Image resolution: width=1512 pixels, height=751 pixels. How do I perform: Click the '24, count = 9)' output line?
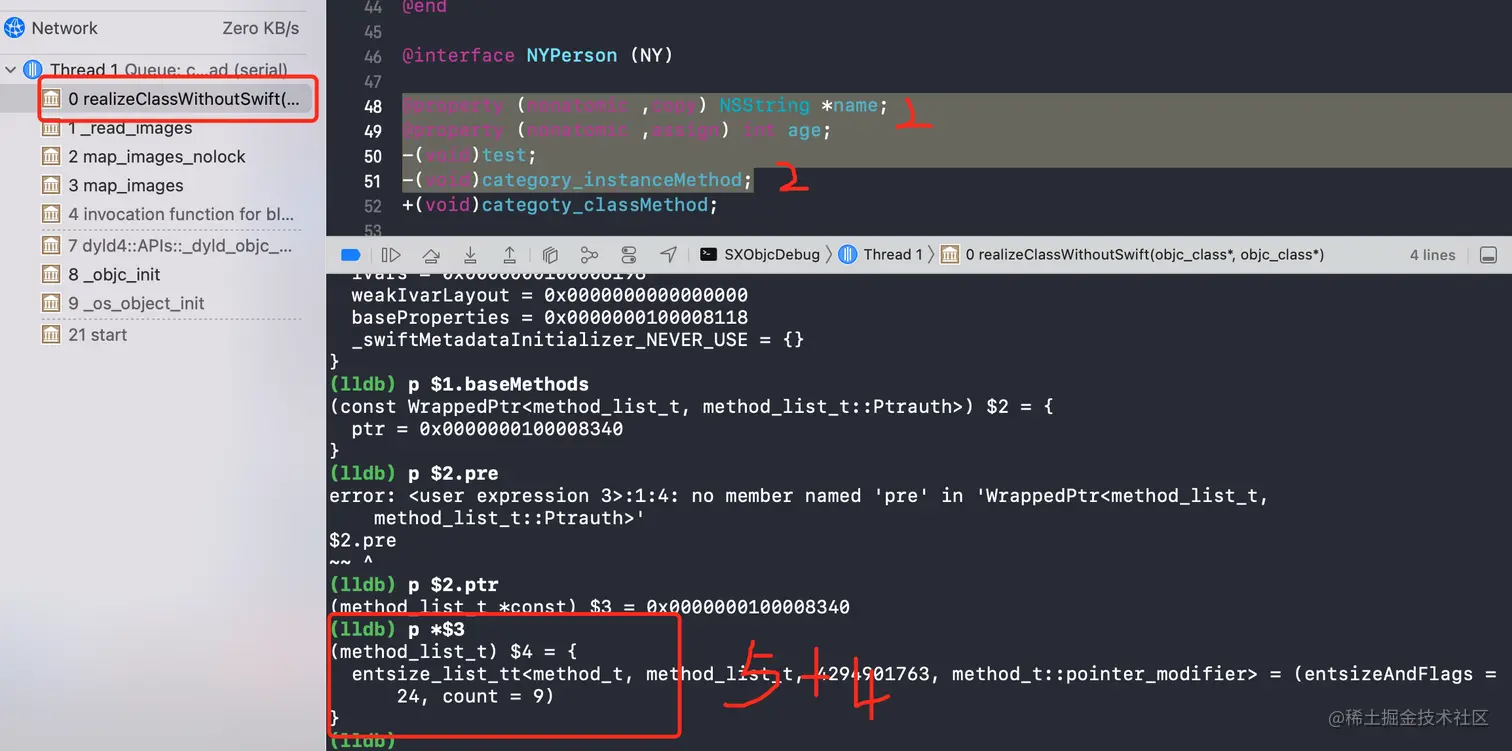point(475,697)
